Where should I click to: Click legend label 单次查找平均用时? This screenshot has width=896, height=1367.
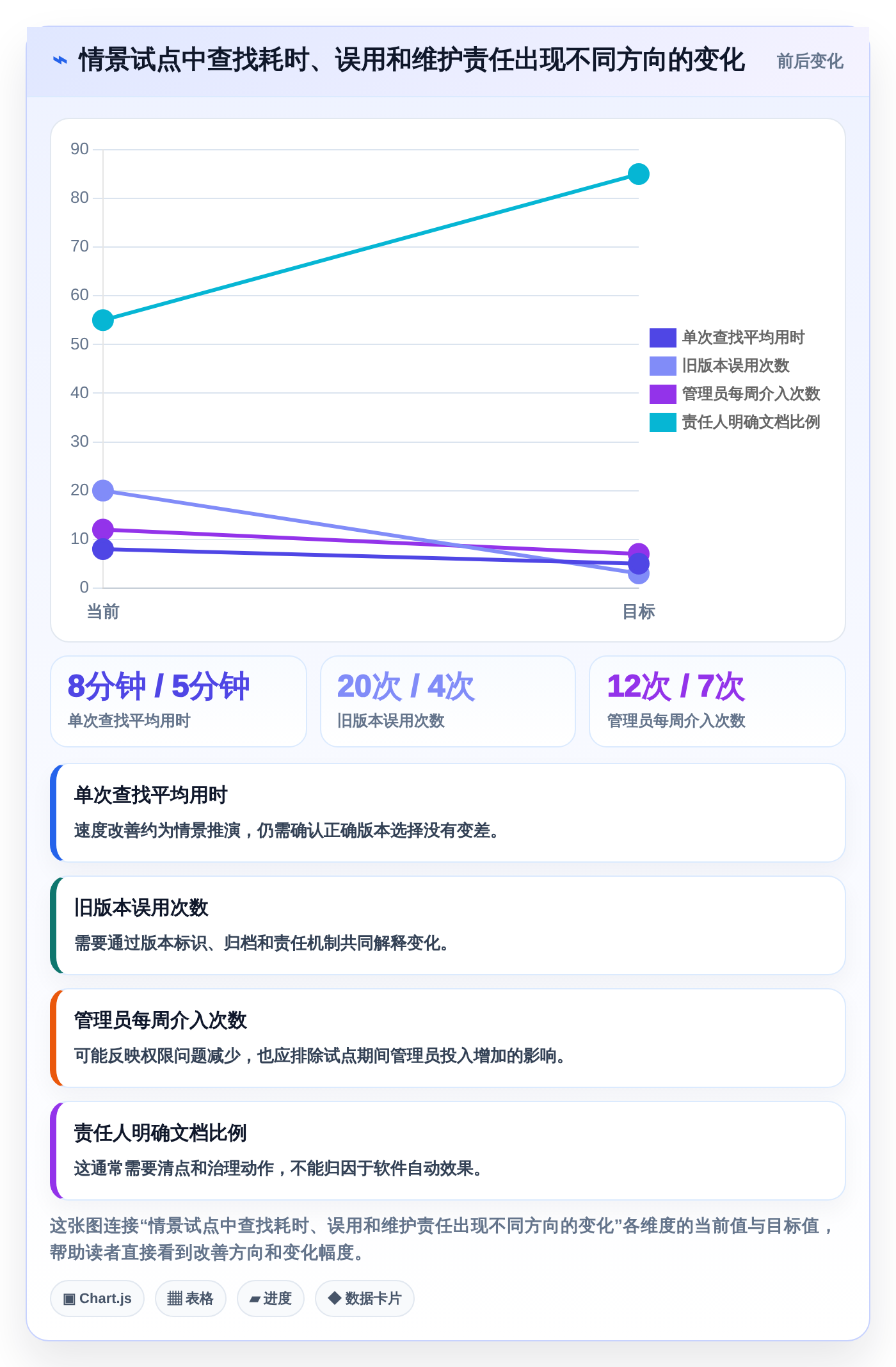click(x=743, y=337)
